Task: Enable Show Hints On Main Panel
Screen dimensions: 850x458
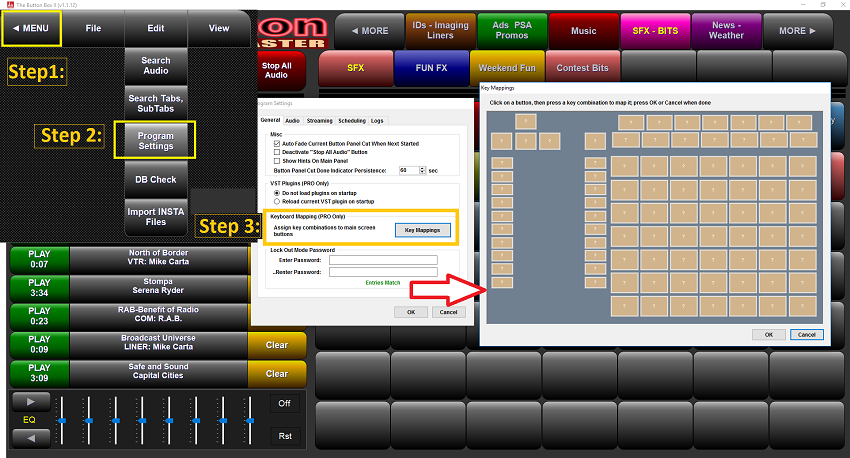Action: 277,161
